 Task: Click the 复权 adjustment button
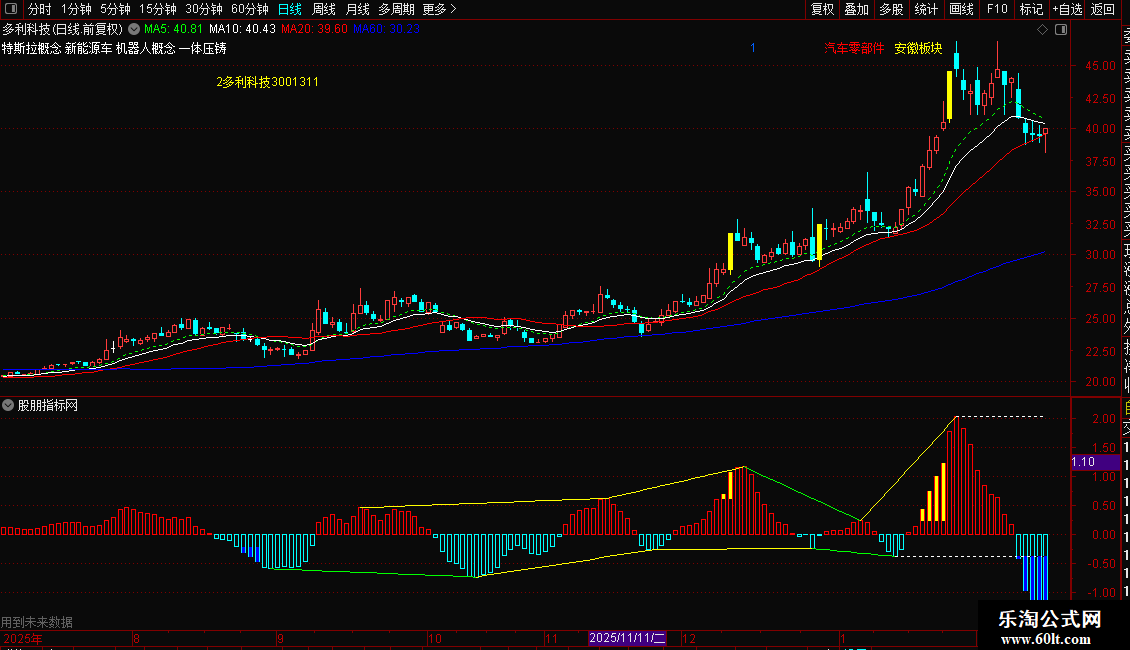[x=822, y=9]
